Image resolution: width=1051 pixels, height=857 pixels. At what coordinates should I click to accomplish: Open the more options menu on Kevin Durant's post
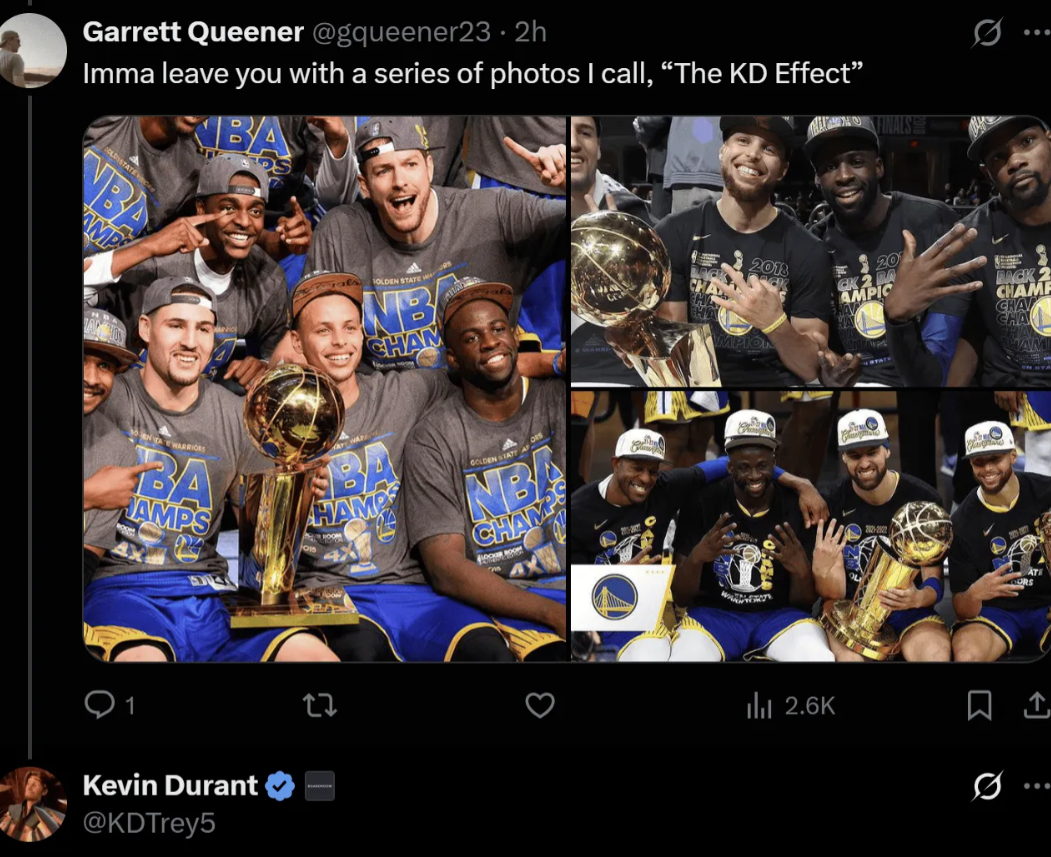coord(1037,787)
